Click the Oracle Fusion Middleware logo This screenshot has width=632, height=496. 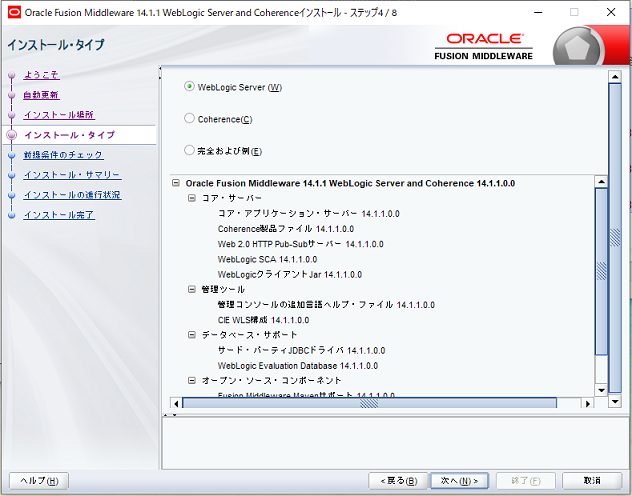484,46
